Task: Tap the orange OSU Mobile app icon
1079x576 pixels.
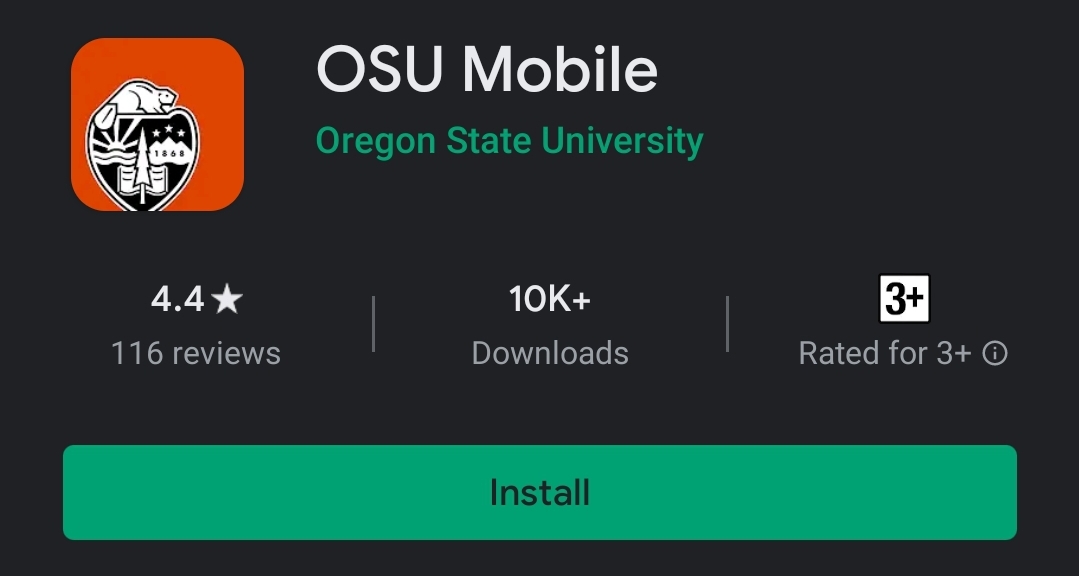Action: click(x=158, y=125)
